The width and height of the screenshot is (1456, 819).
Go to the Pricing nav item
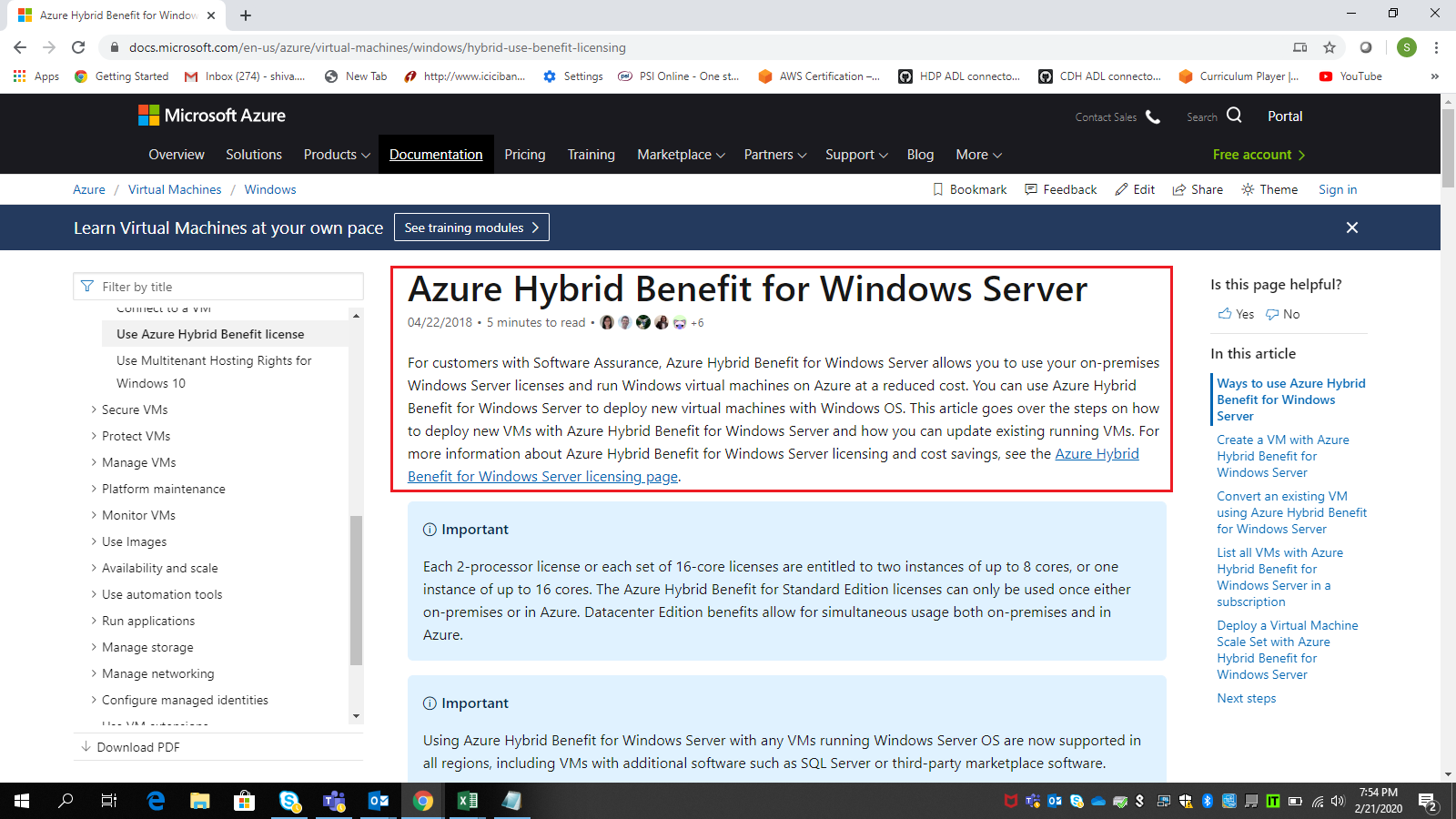click(x=525, y=155)
